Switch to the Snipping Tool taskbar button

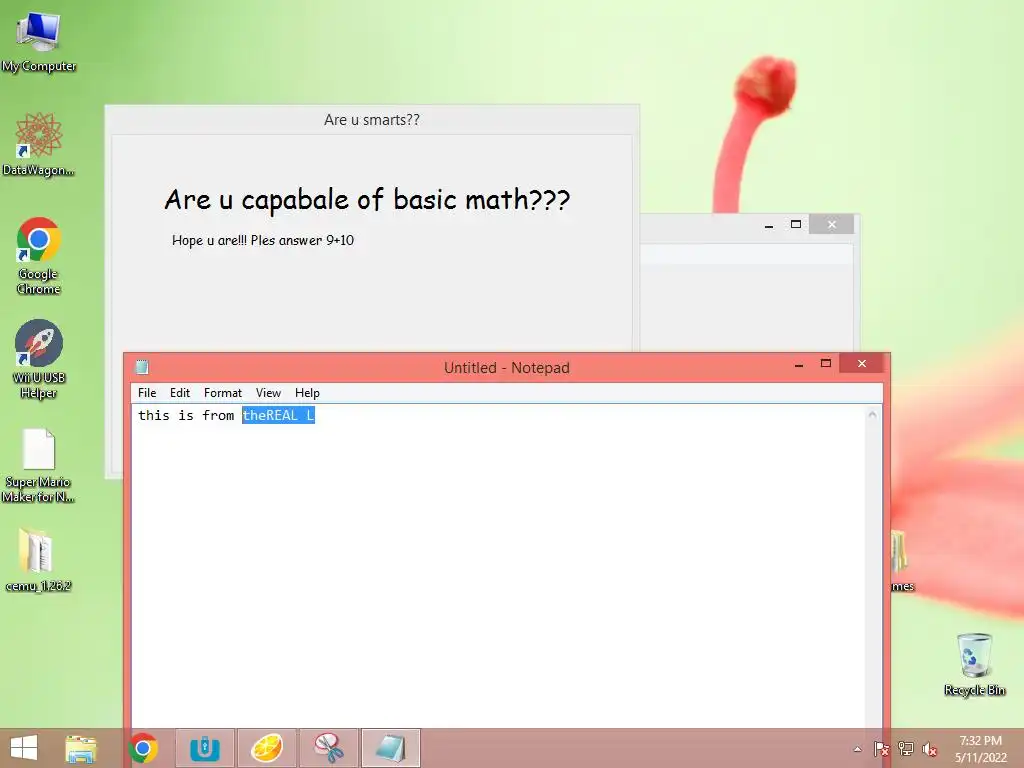click(328, 748)
